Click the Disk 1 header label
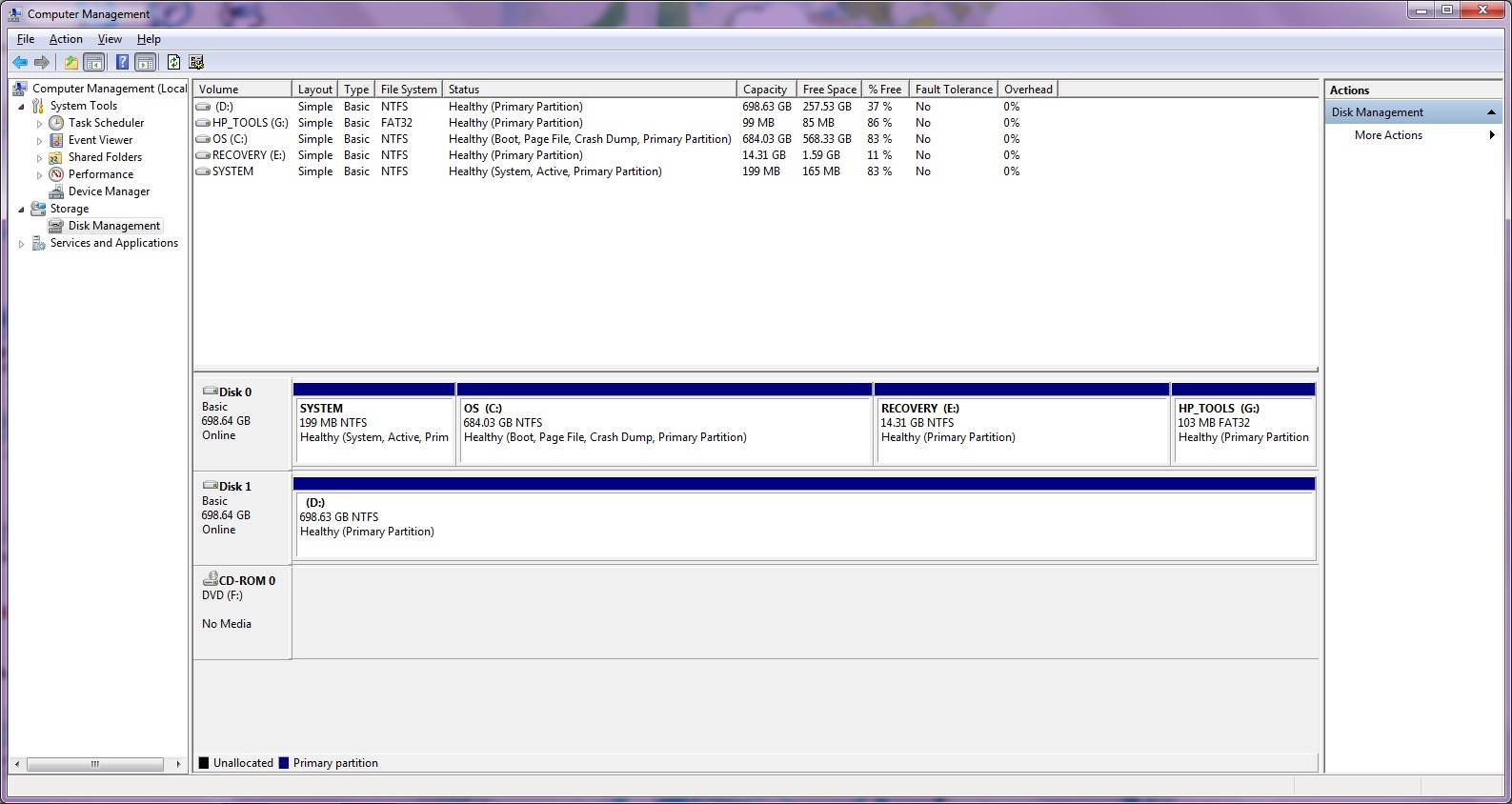1512x804 pixels. pos(235,486)
